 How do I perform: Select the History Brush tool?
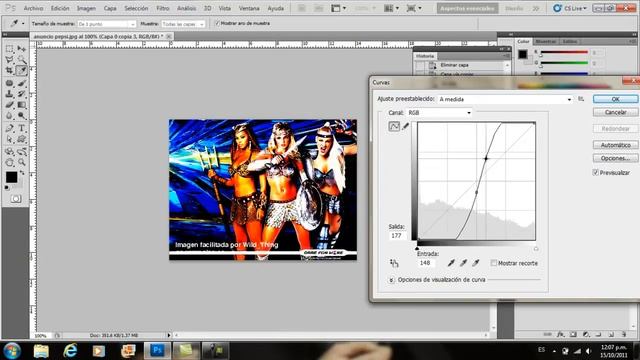coord(22,94)
